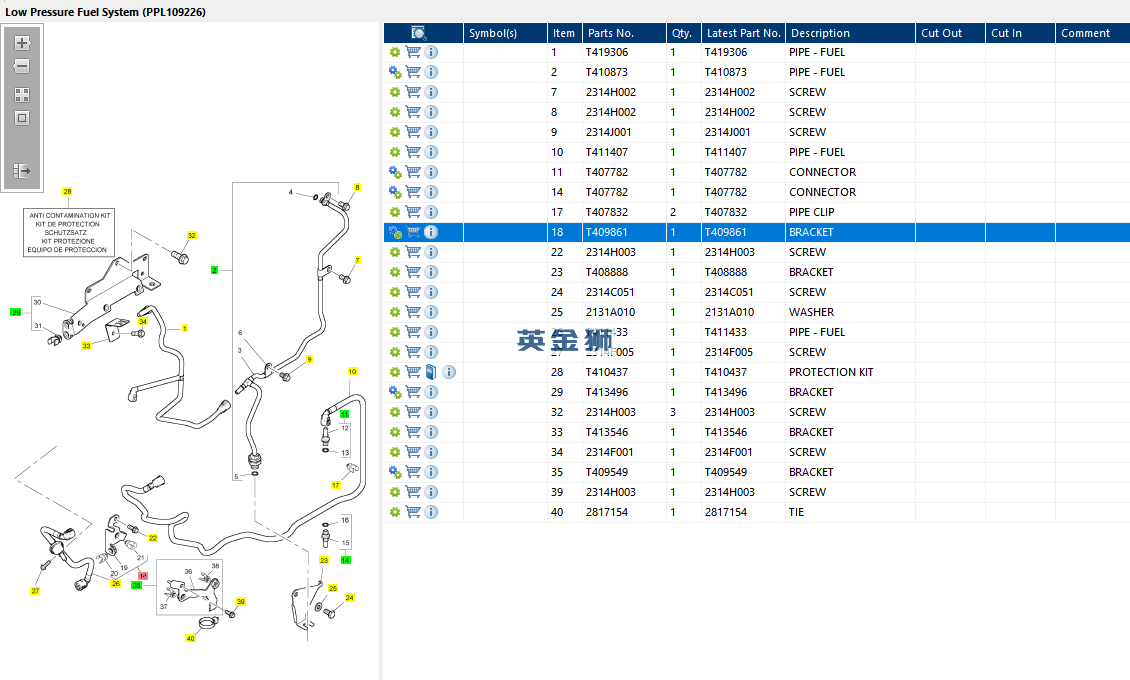The image size is (1130, 680).
Task: Click green gear icon for item 9 2314J001
Action: click(395, 132)
